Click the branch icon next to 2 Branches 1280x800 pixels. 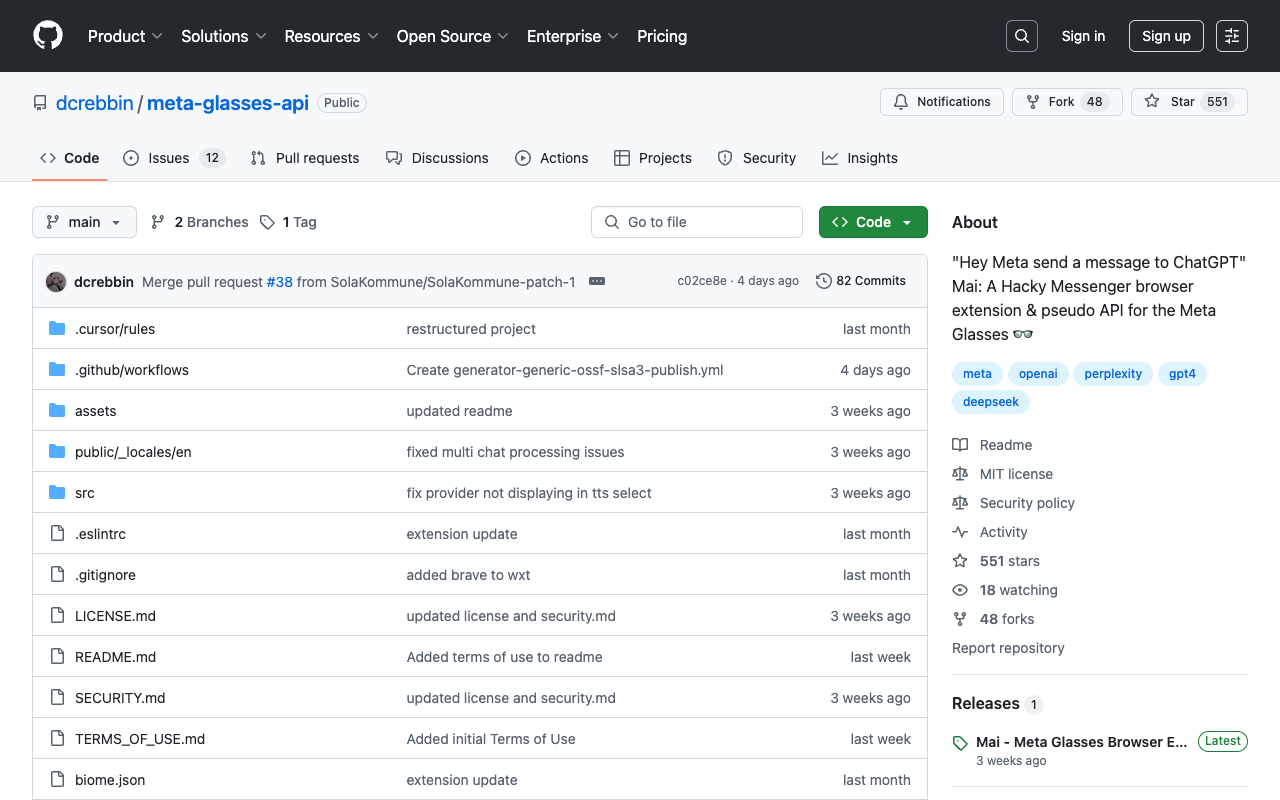click(158, 222)
